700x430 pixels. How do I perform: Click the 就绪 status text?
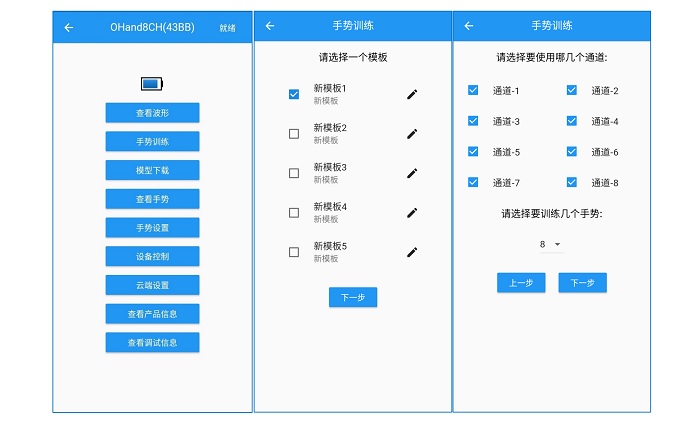pyautogui.click(x=227, y=28)
